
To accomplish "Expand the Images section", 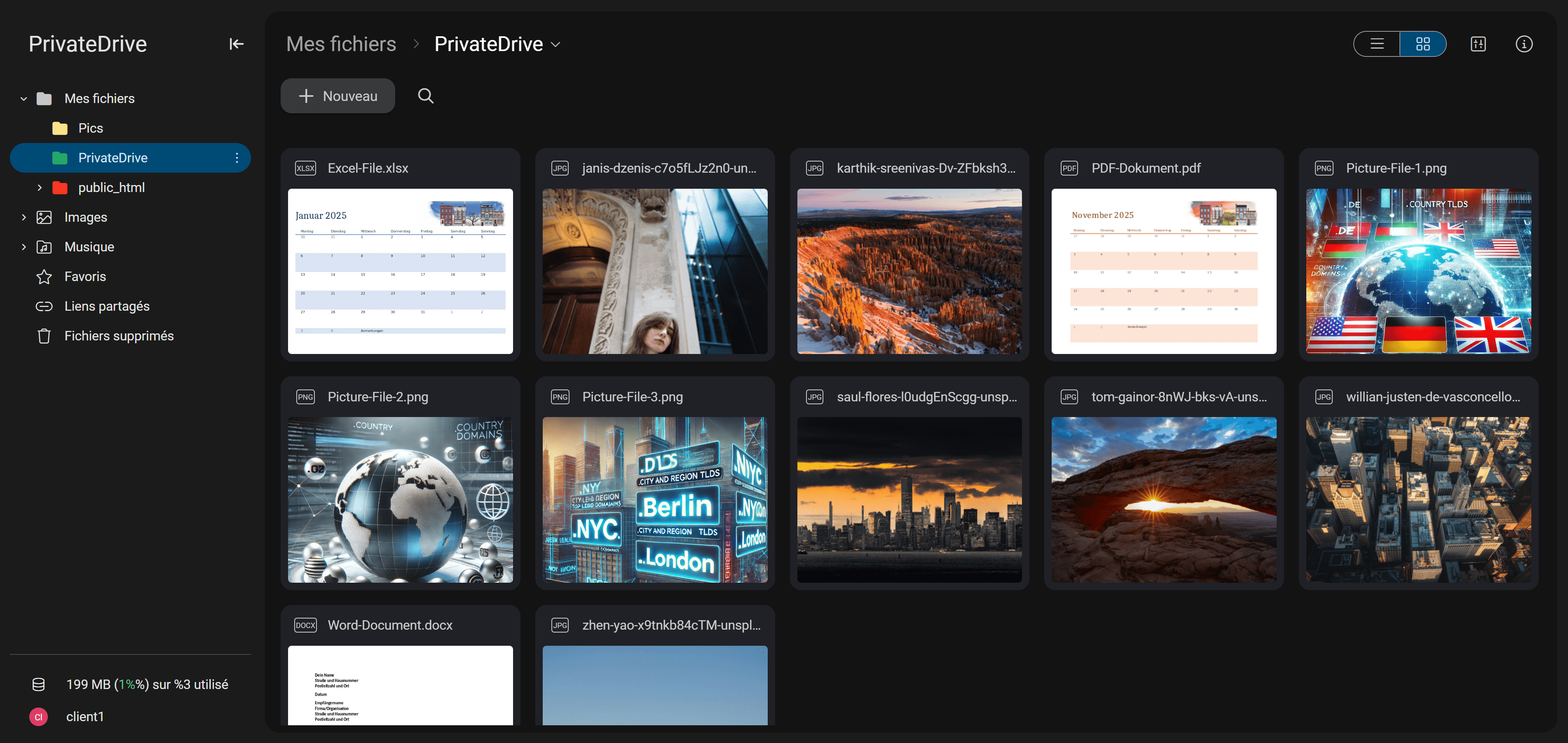I will coord(24,217).
